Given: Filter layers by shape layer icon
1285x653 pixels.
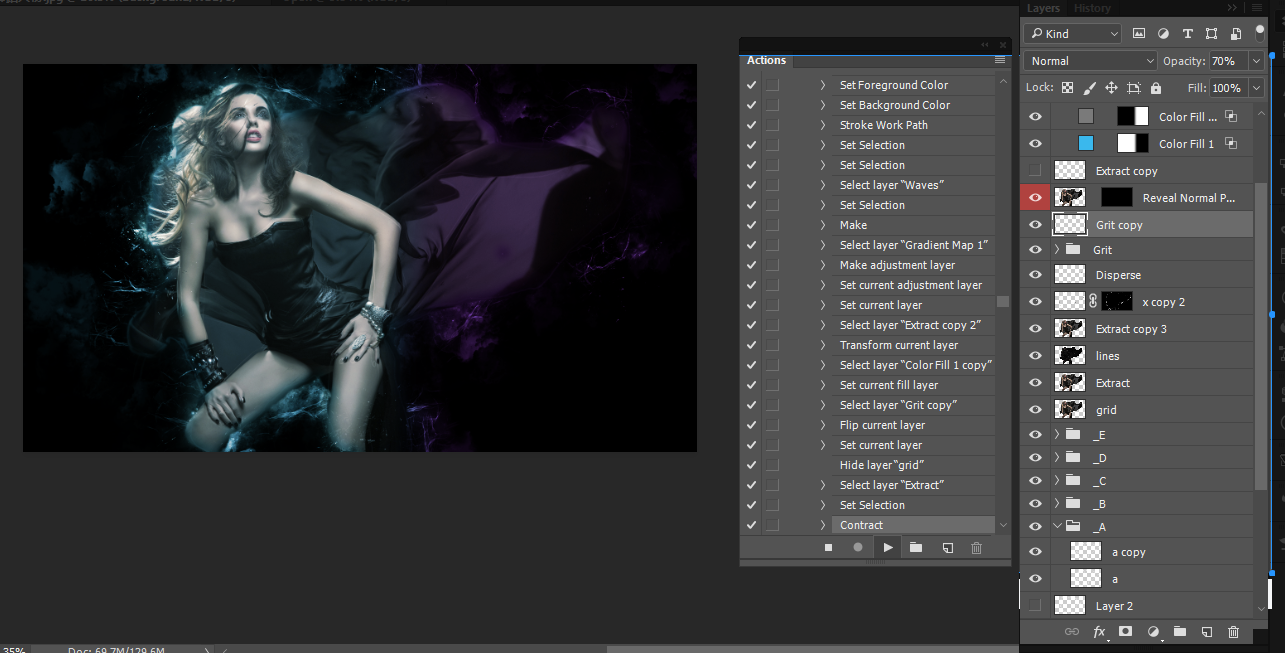Looking at the screenshot, I should [x=1211, y=34].
